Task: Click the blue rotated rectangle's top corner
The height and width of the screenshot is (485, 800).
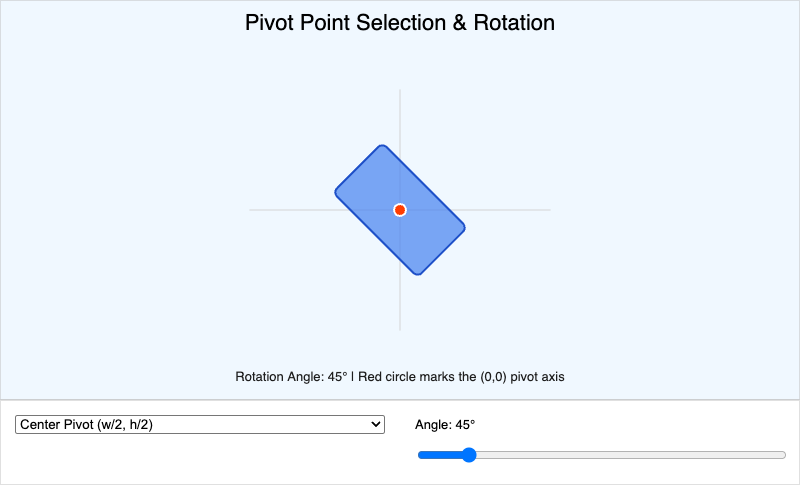Action: (x=382, y=147)
